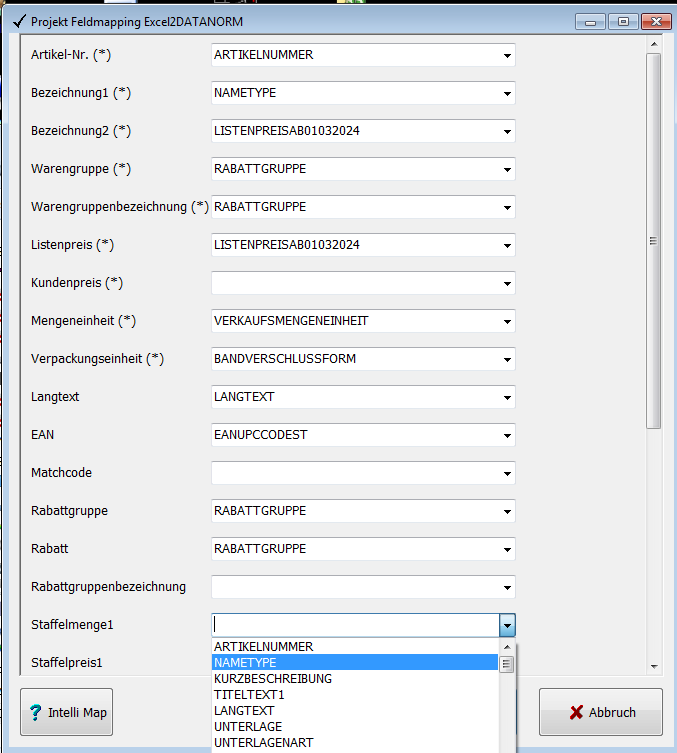Choose NAMETYPE from the dropdown list
Screen dimensions: 677x753
pyautogui.click(x=355, y=663)
